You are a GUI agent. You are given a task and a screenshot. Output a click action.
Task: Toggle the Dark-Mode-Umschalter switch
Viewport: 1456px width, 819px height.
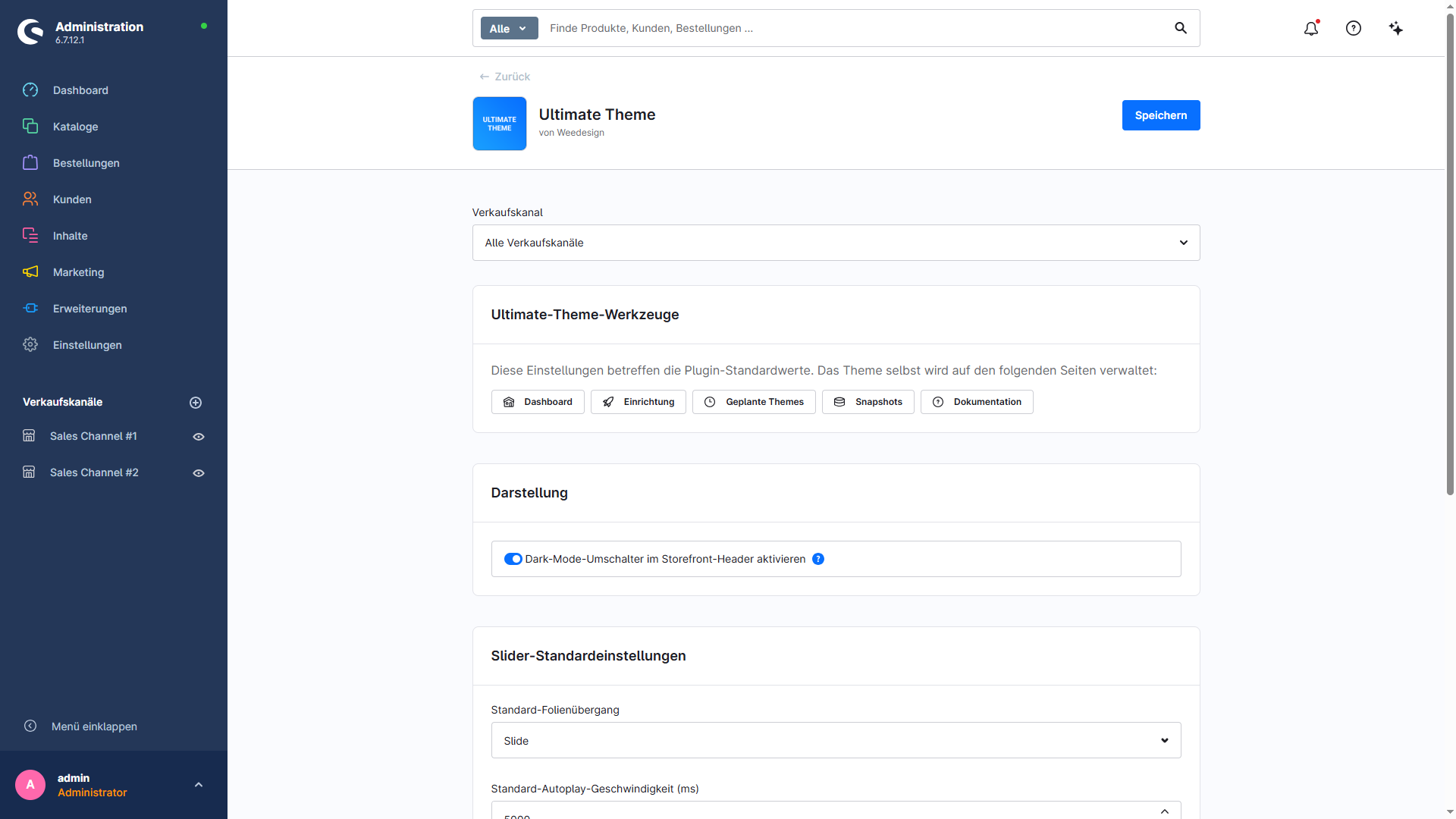[x=513, y=559]
